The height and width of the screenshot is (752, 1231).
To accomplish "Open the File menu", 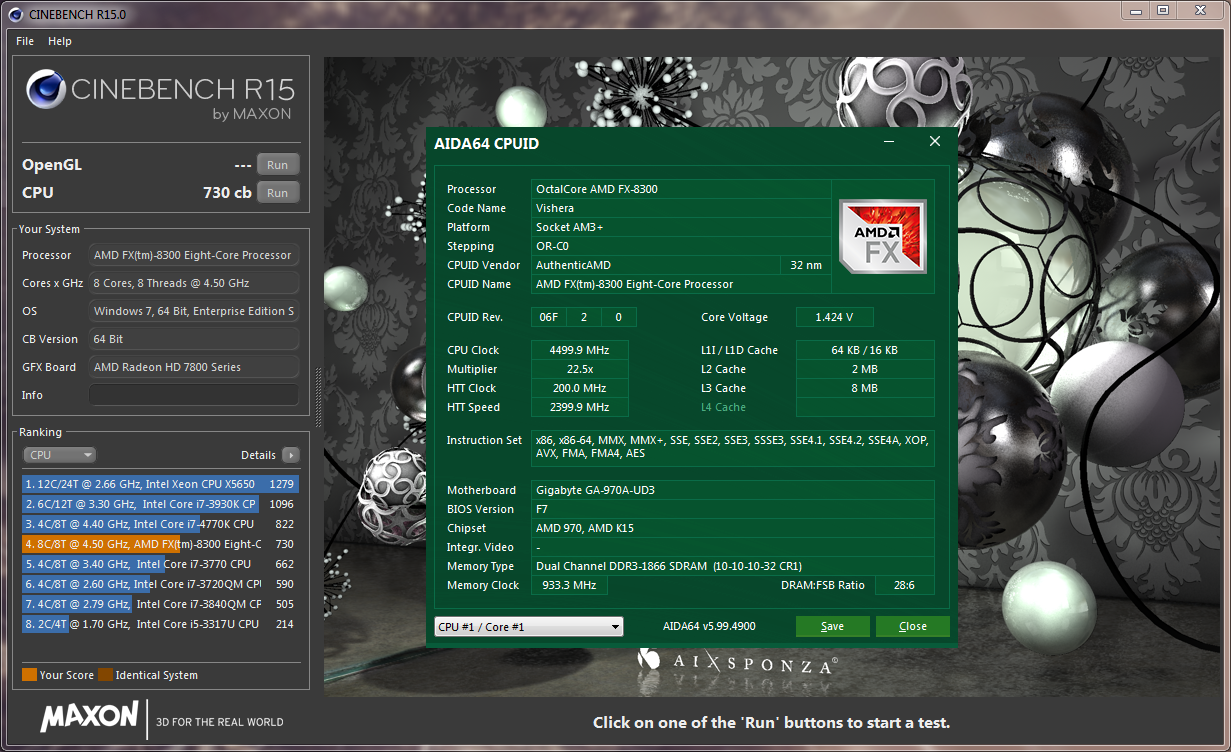I will click(x=25, y=41).
